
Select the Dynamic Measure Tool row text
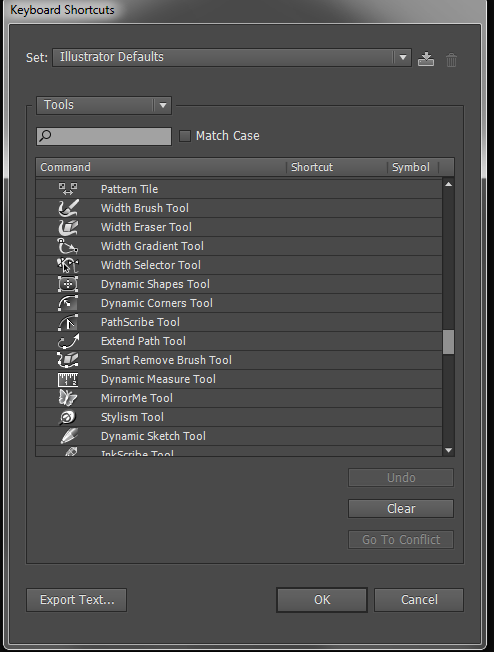pos(158,379)
